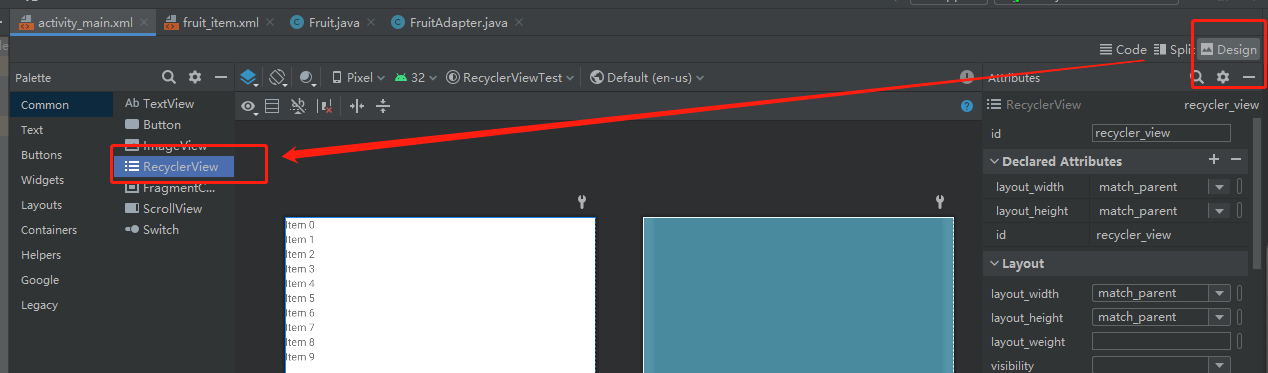
Task: Select the Layouts palette category
Action: (x=62, y=205)
